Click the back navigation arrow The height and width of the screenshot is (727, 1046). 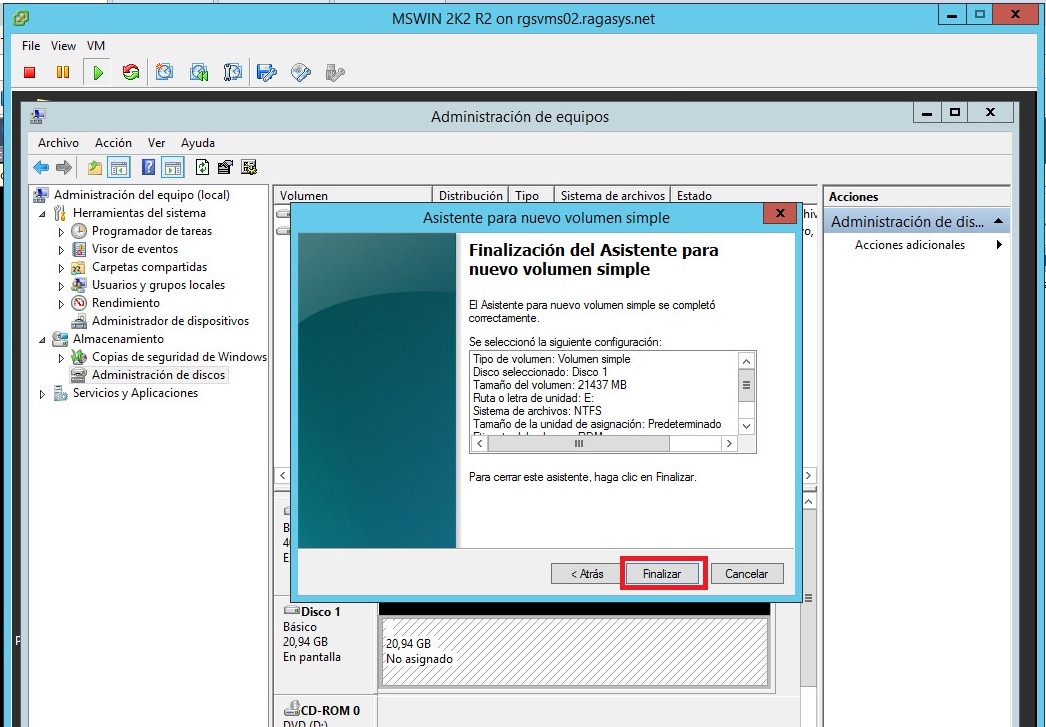40,167
